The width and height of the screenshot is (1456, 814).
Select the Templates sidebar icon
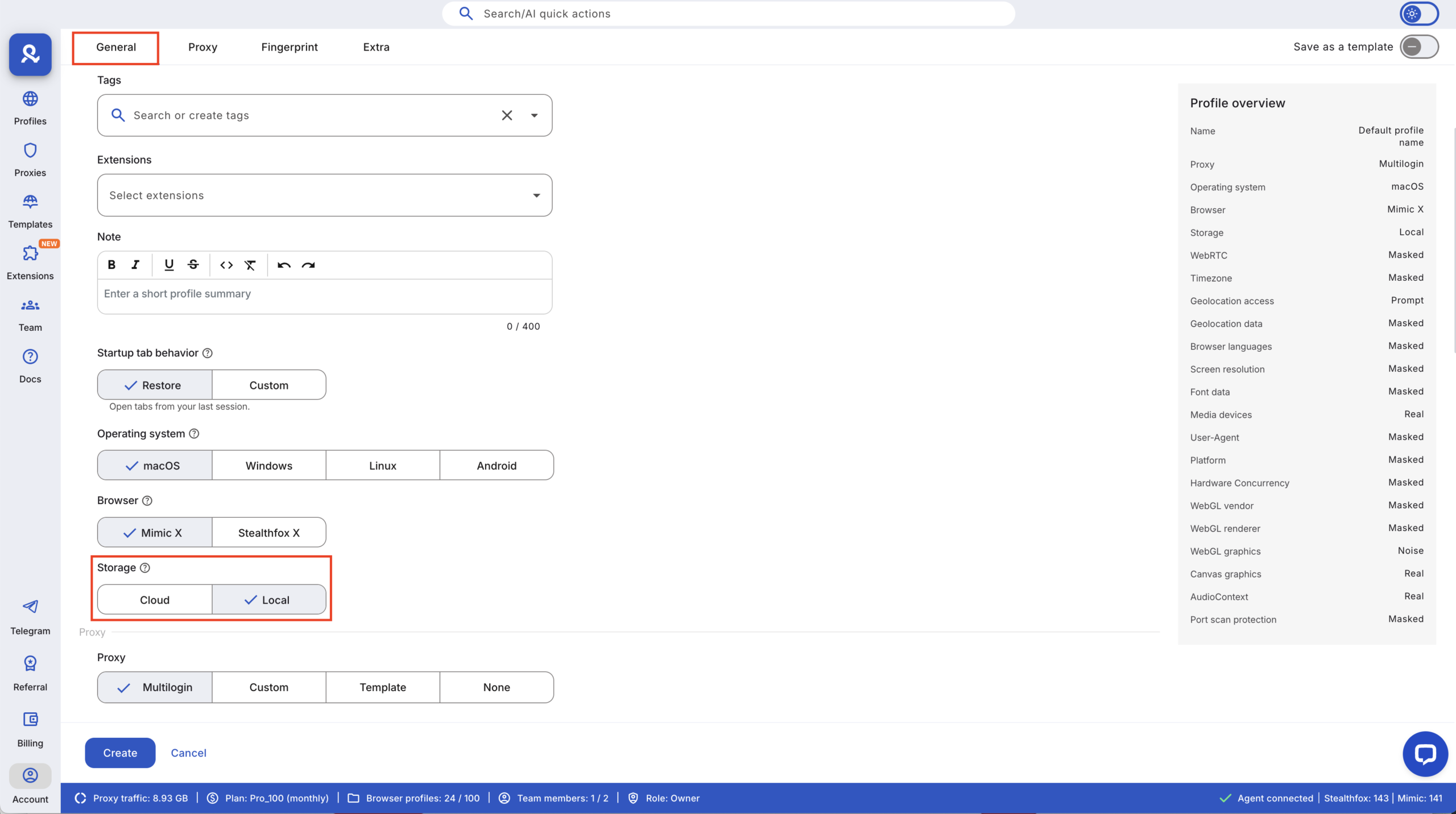point(30,209)
